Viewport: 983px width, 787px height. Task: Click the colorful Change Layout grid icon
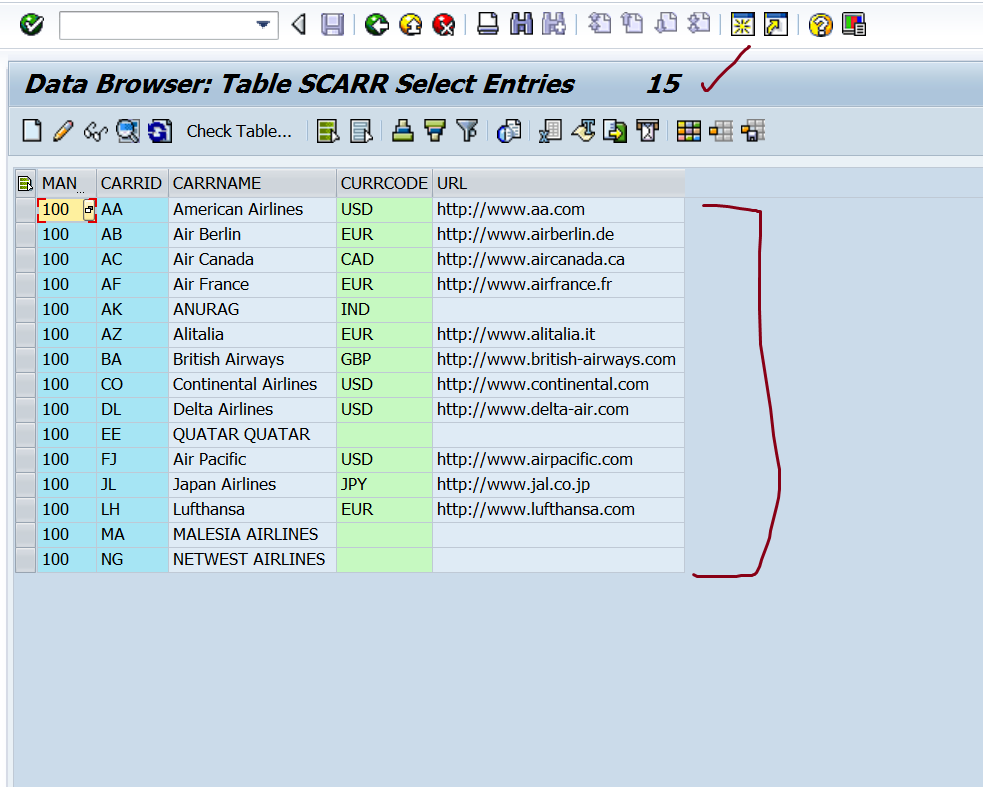pyautogui.click(x=689, y=131)
